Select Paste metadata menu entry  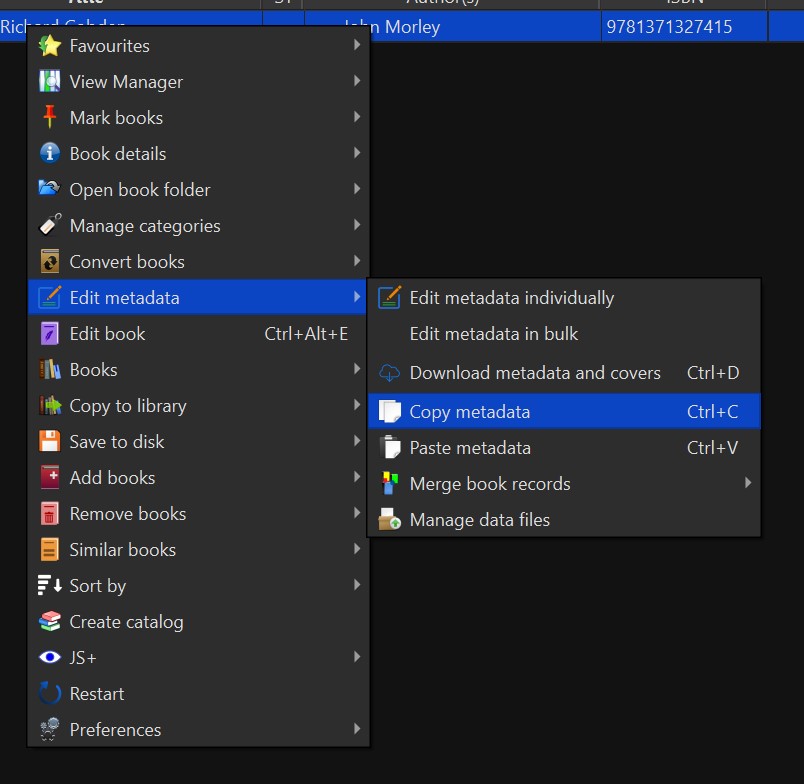(470, 448)
